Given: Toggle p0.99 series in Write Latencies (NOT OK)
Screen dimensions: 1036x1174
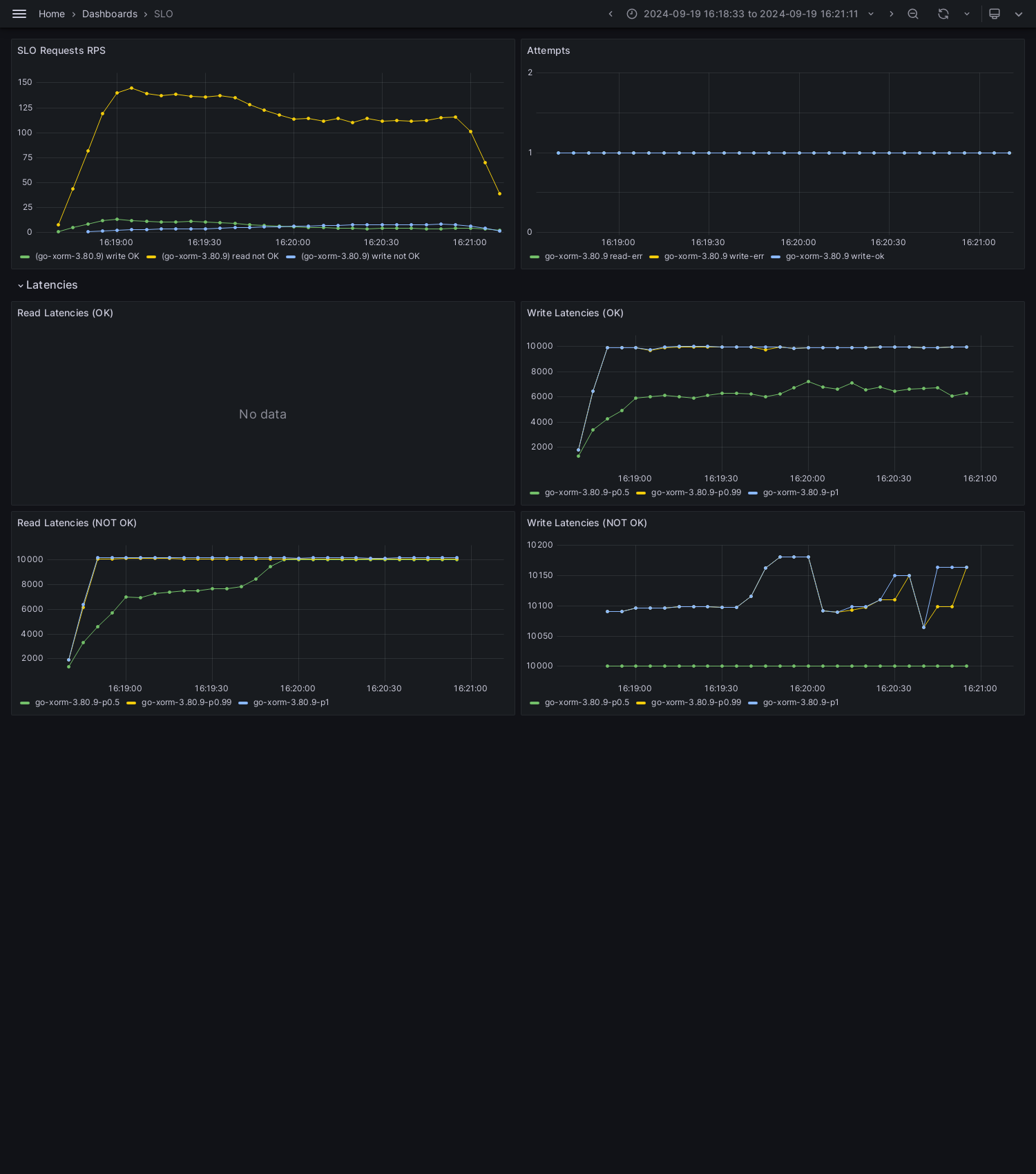Looking at the screenshot, I should [696, 702].
